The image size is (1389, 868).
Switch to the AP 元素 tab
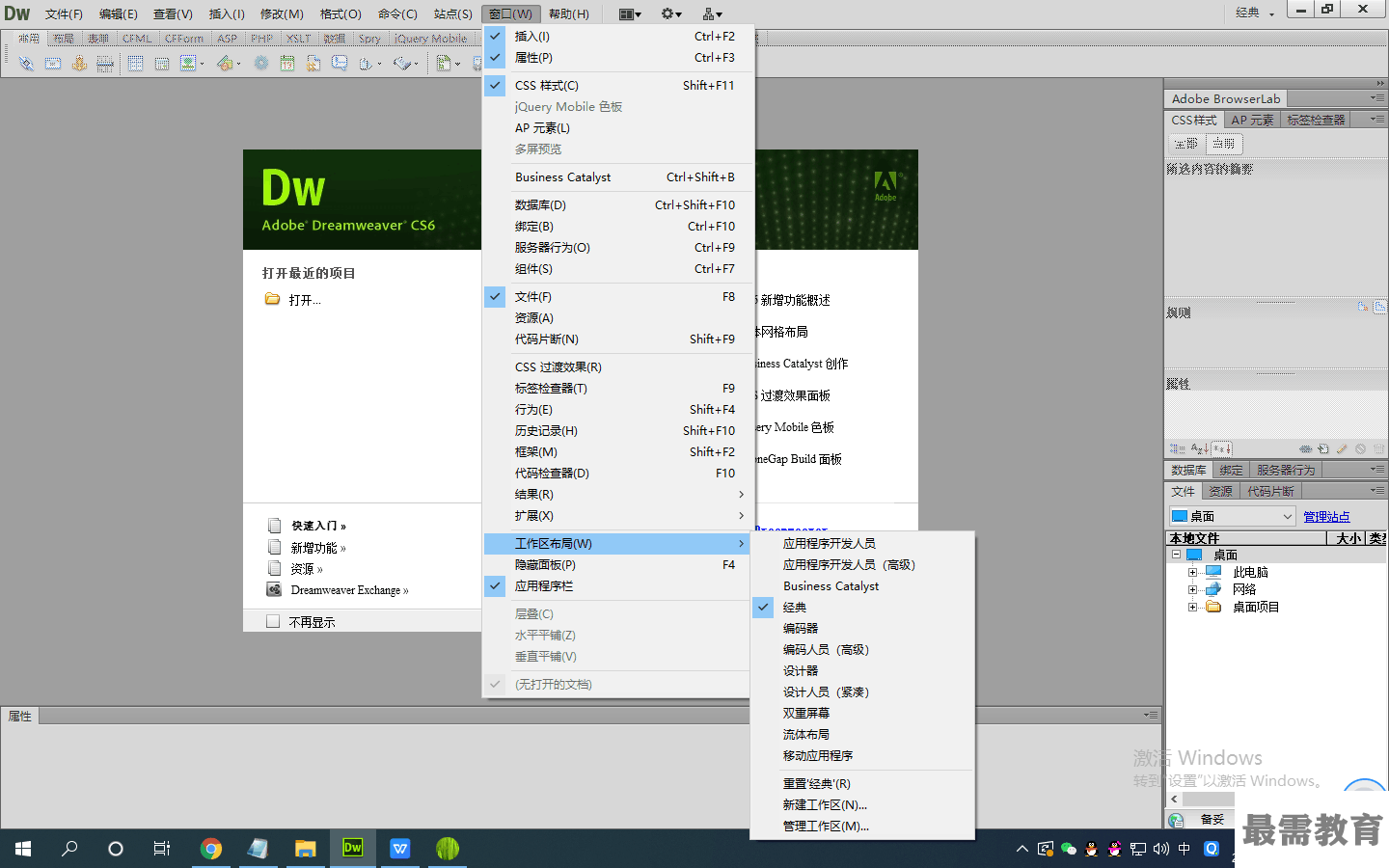1252,120
